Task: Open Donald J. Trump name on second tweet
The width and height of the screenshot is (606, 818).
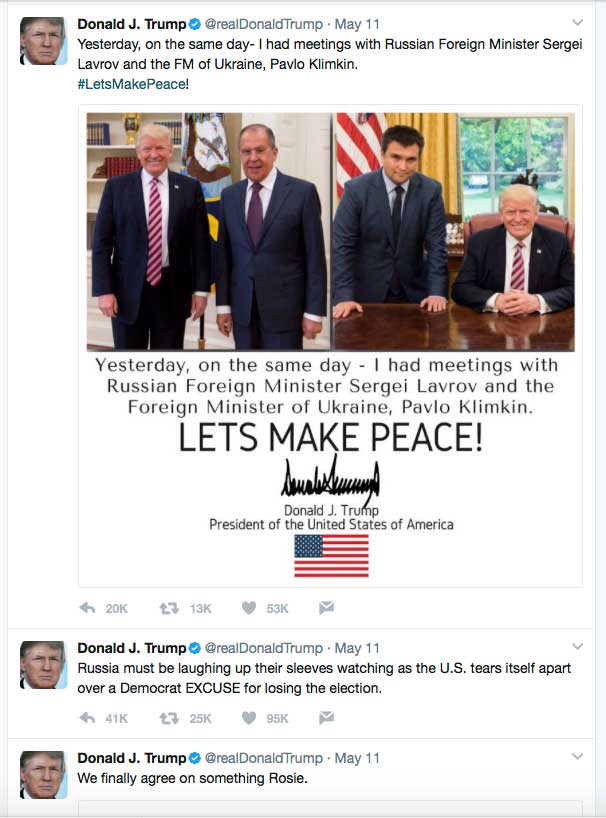Action: (x=131, y=648)
